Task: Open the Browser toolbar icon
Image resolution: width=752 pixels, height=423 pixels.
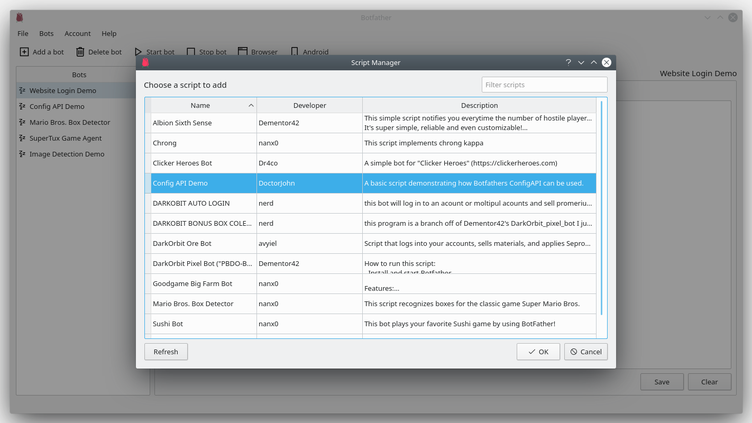Action: (x=242, y=52)
